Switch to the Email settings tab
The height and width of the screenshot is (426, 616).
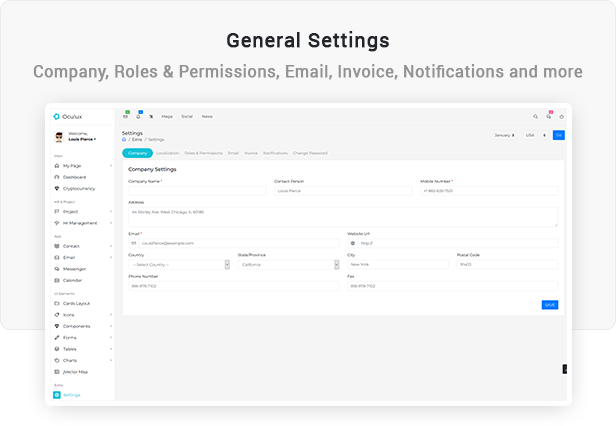(233, 153)
